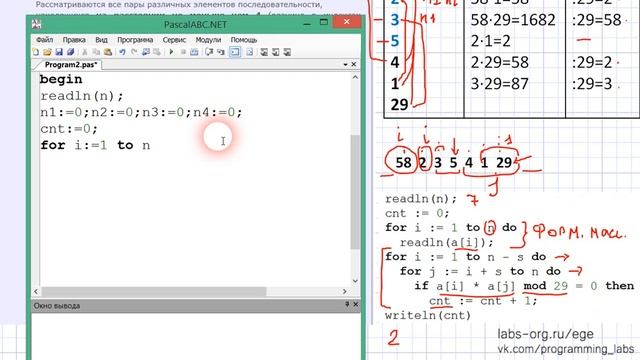Open the Правка menu
This screenshot has height=360, width=640.
(x=74, y=40)
